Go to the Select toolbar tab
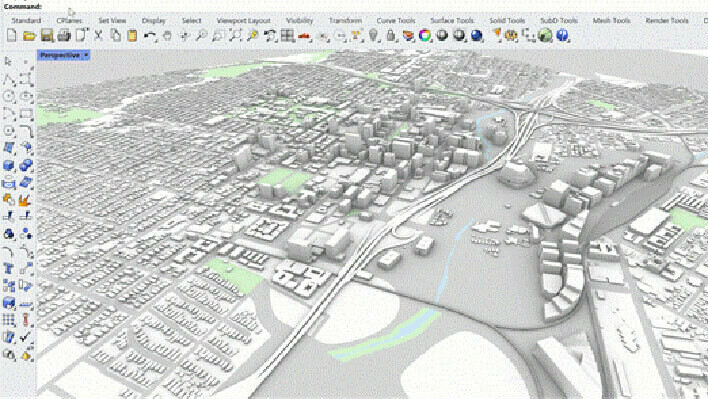708x399 pixels. pyautogui.click(x=191, y=21)
